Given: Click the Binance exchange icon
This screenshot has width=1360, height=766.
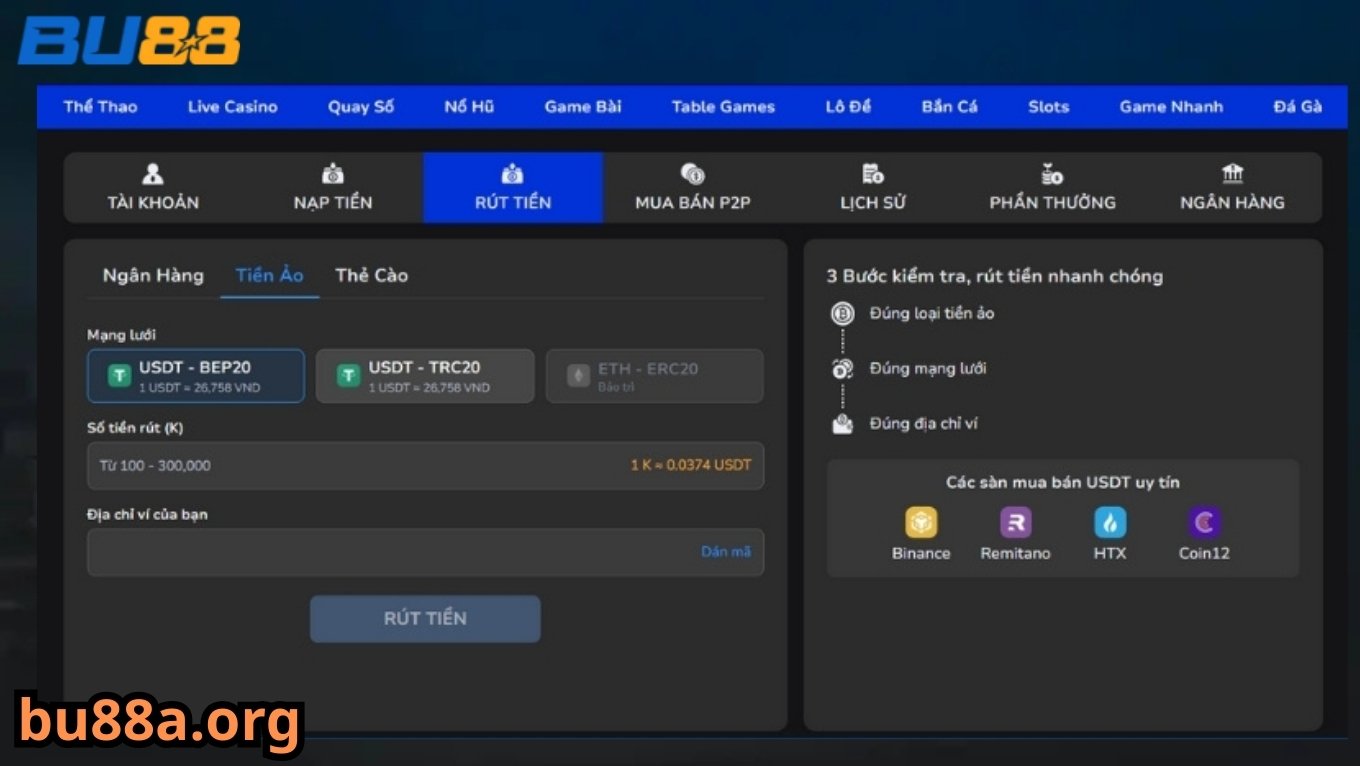Looking at the screenshot, I should pyautogui.click(x=920, y=523).
